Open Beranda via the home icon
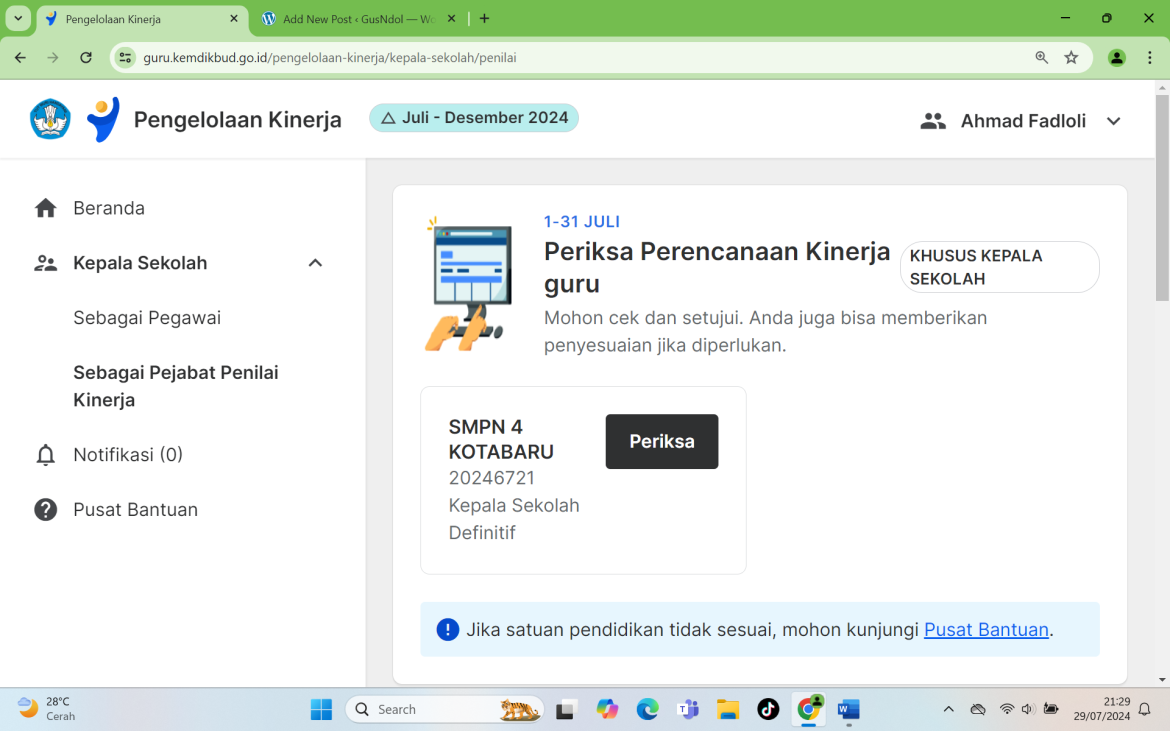This screenshot has height=731, width=1170. [45, 207]
